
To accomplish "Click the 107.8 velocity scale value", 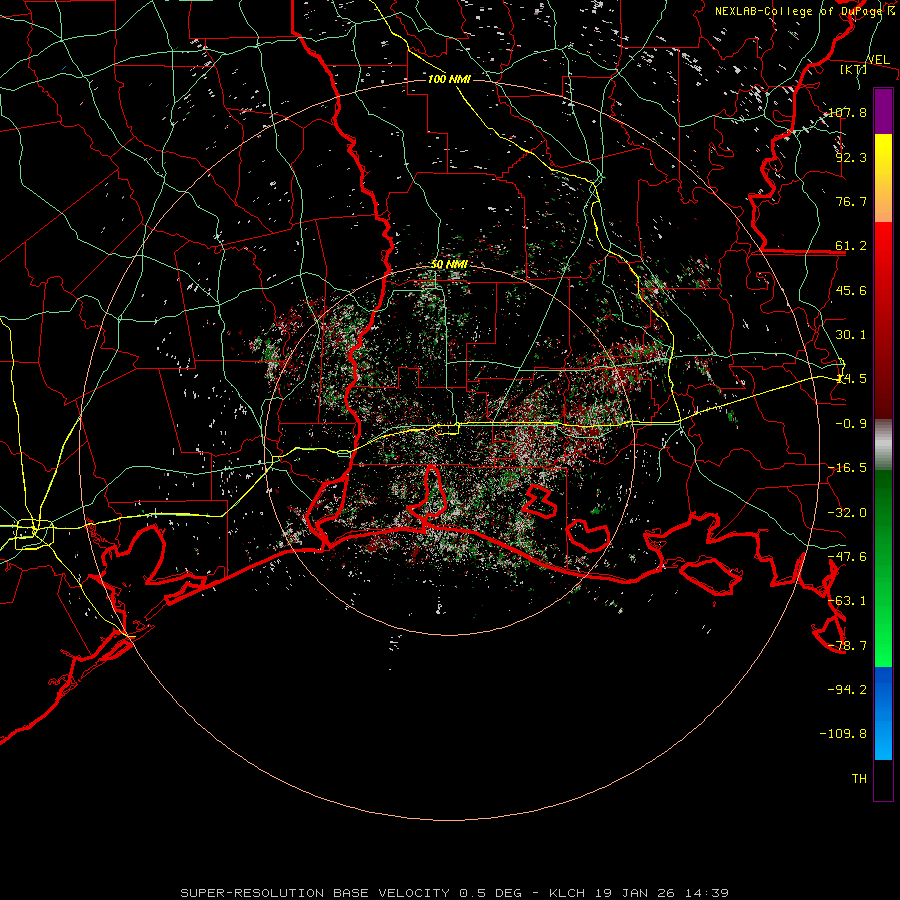I will [847, 112].
